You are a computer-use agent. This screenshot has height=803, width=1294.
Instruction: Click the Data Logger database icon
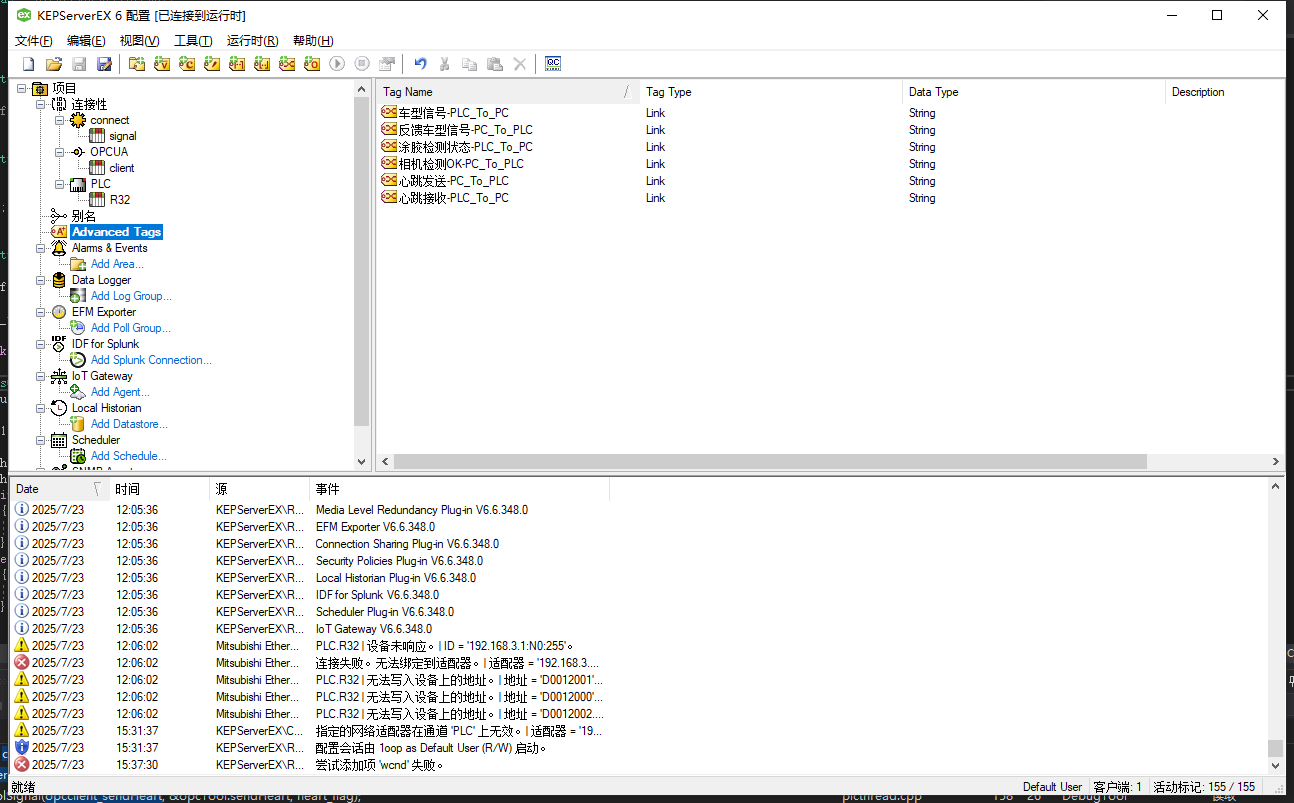click(59, 280)
